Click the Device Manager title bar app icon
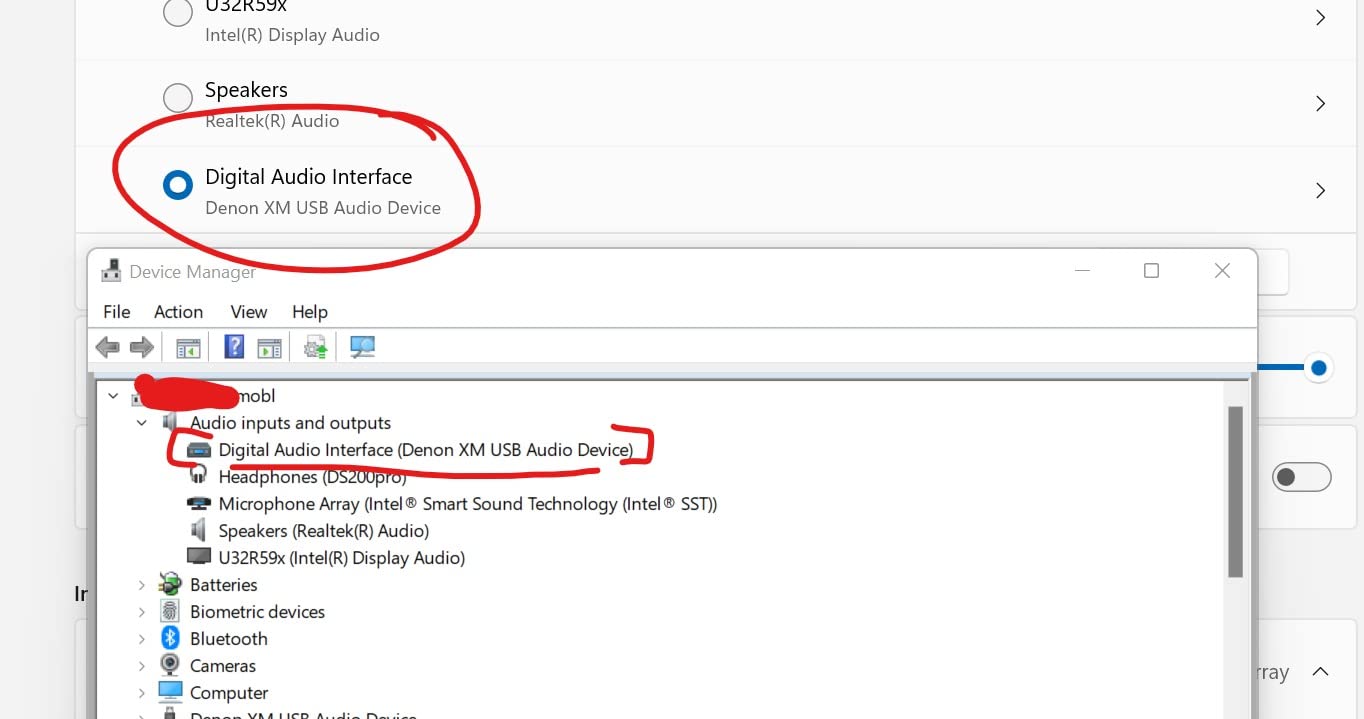Viewport: 1364px width, 719px height. [x=111, y=271]
